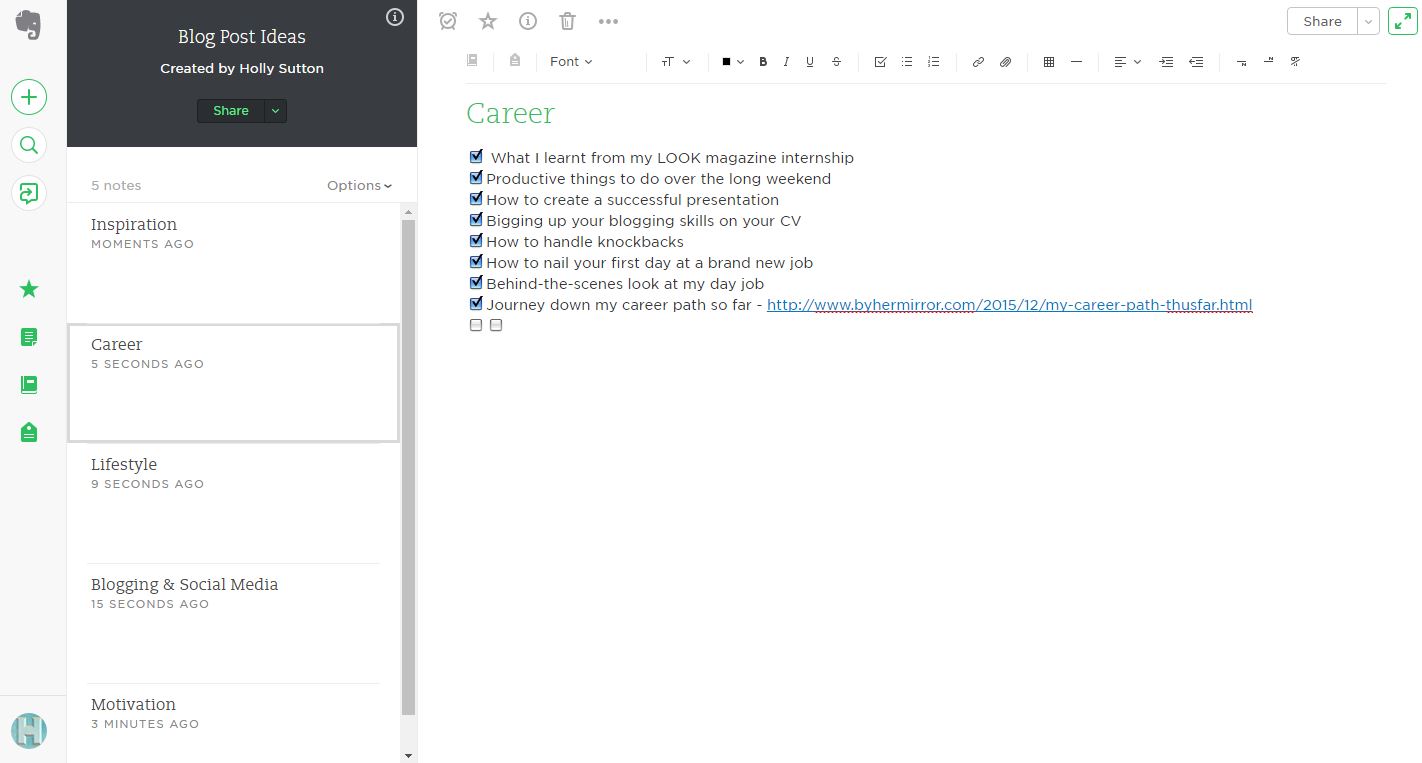Apply superscript formatting

[x=1268, y=62]
